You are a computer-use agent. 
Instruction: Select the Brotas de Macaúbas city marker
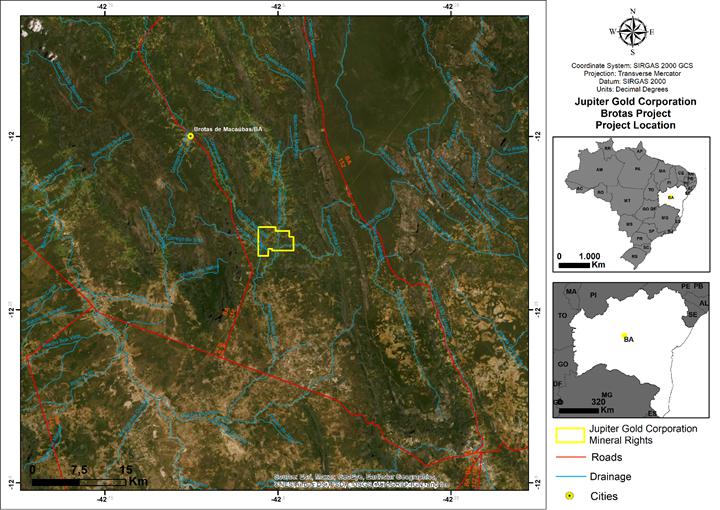coord(189,136)
